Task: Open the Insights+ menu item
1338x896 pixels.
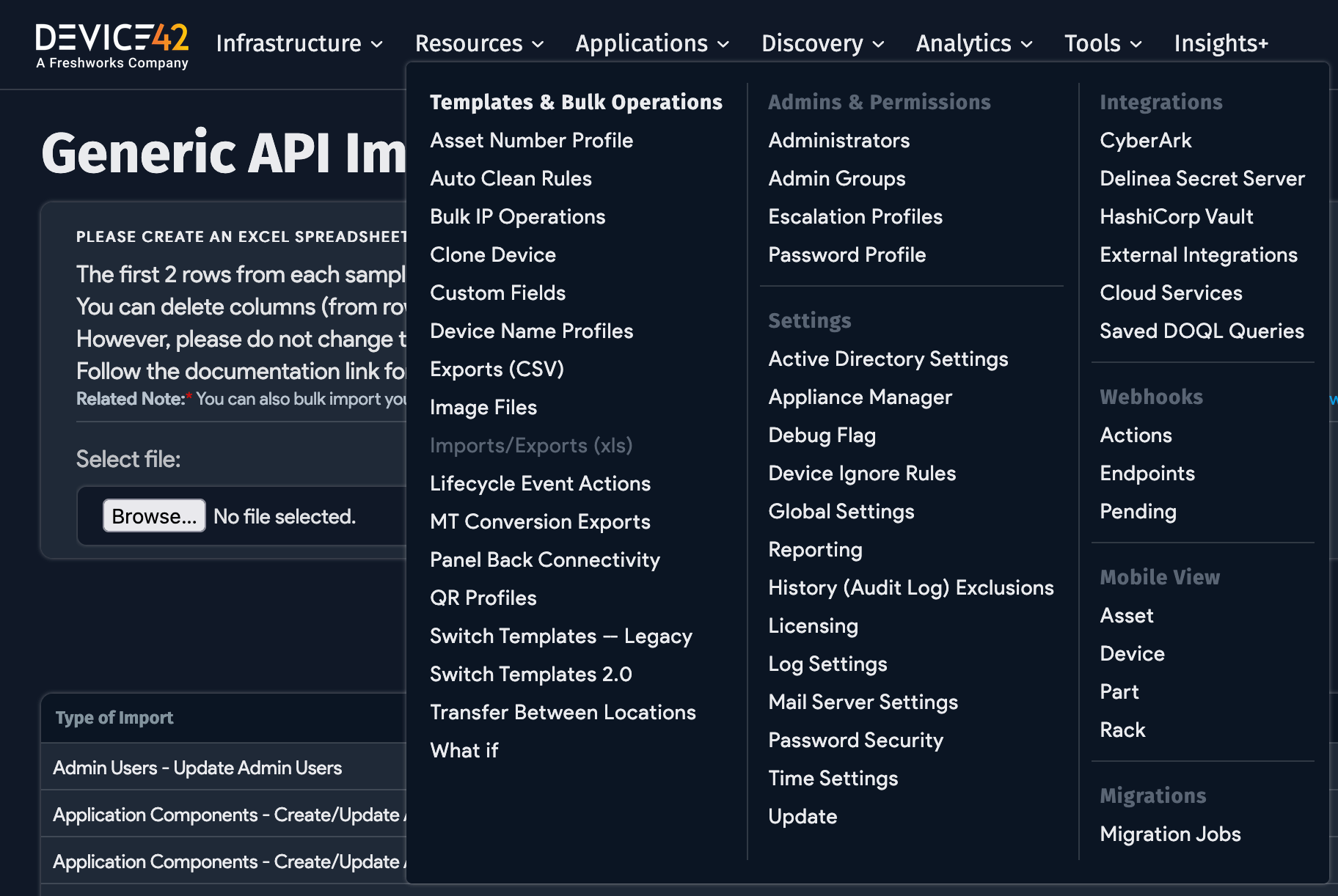Action: [1221, 44]
